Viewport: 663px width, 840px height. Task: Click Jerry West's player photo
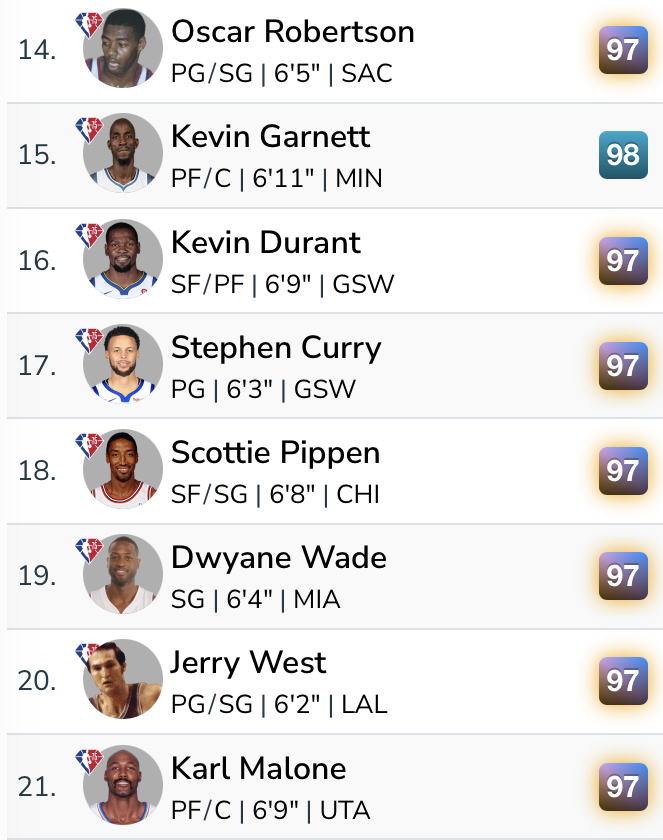123,679
